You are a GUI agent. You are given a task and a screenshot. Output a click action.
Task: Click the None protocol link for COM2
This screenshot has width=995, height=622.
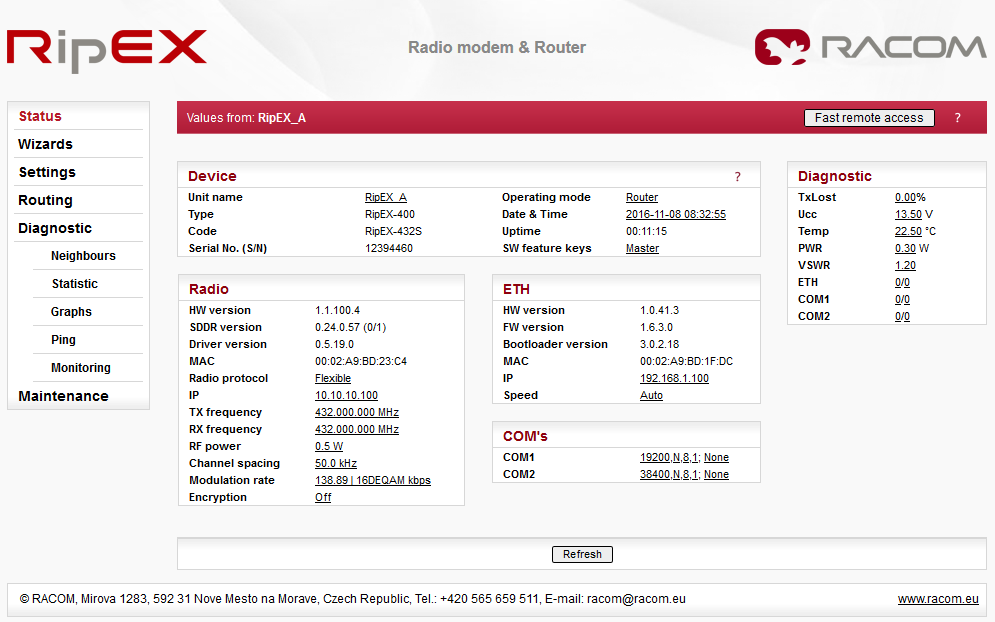(x=716, y=475)
